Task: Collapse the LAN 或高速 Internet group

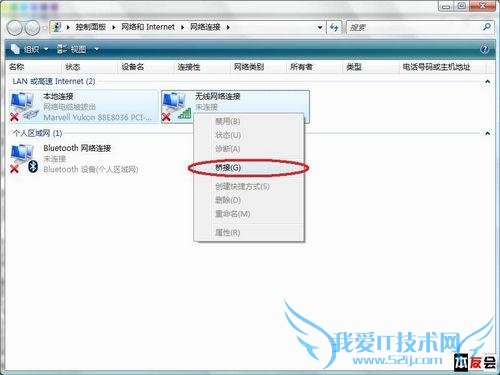Action: point(488,81)
